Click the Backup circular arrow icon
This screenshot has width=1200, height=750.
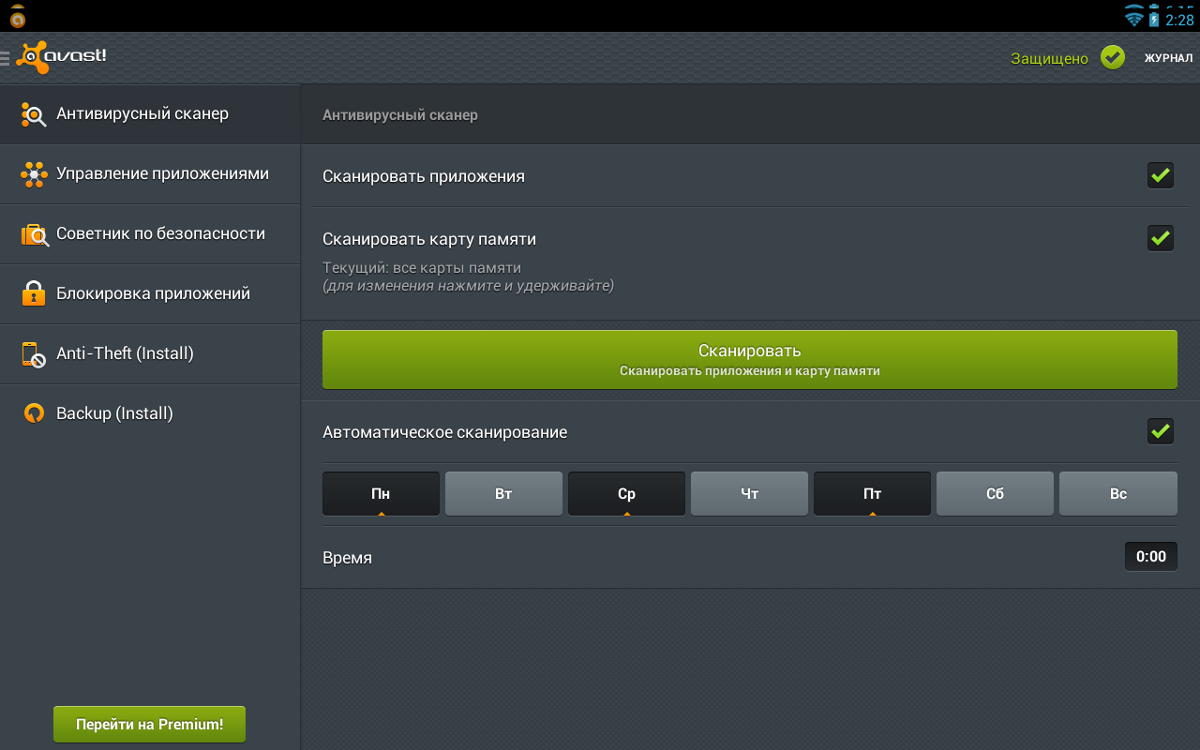tap(34, 414)
